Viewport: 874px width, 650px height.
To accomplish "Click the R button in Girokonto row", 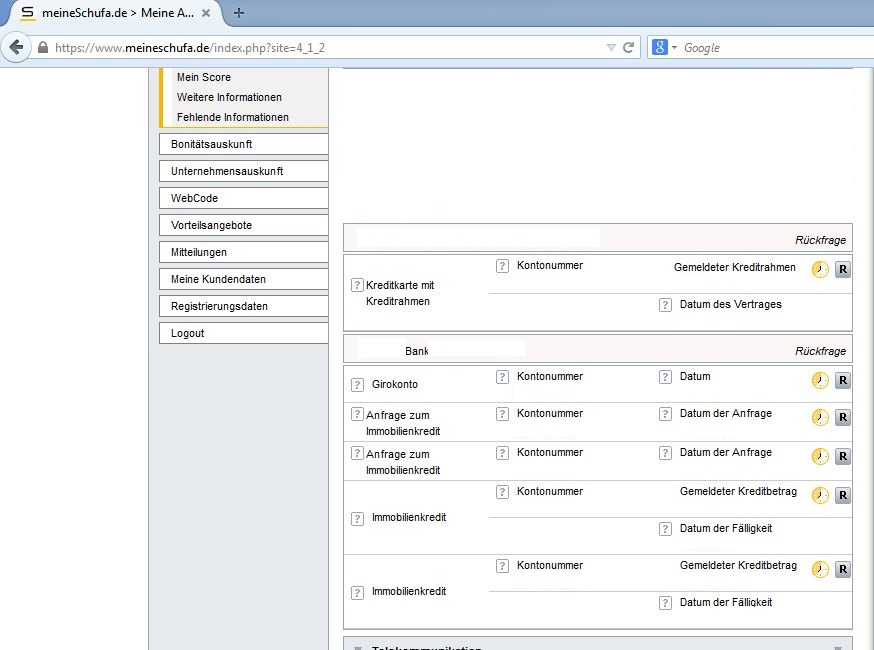I will click(x=842, y=380).
